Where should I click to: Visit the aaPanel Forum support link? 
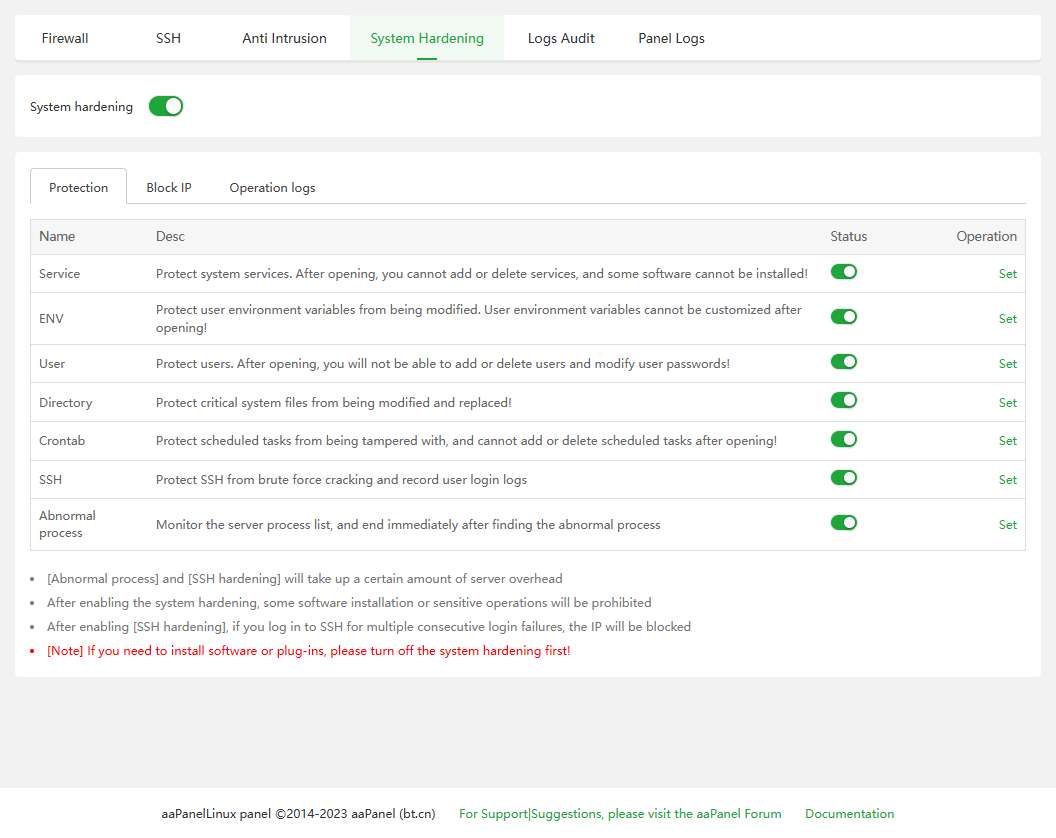pos(620,814)
